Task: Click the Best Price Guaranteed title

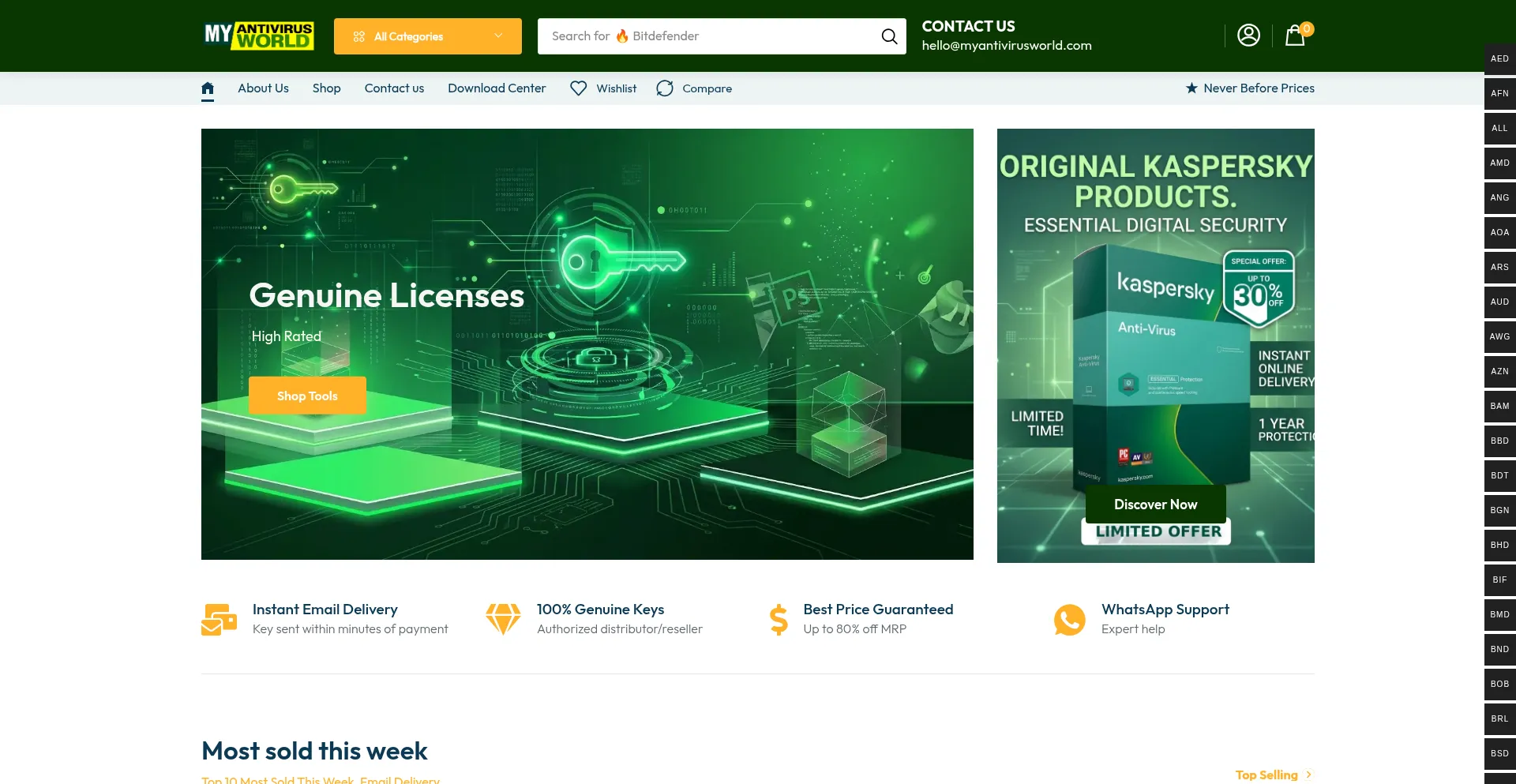Action: (x=878, y=610)
